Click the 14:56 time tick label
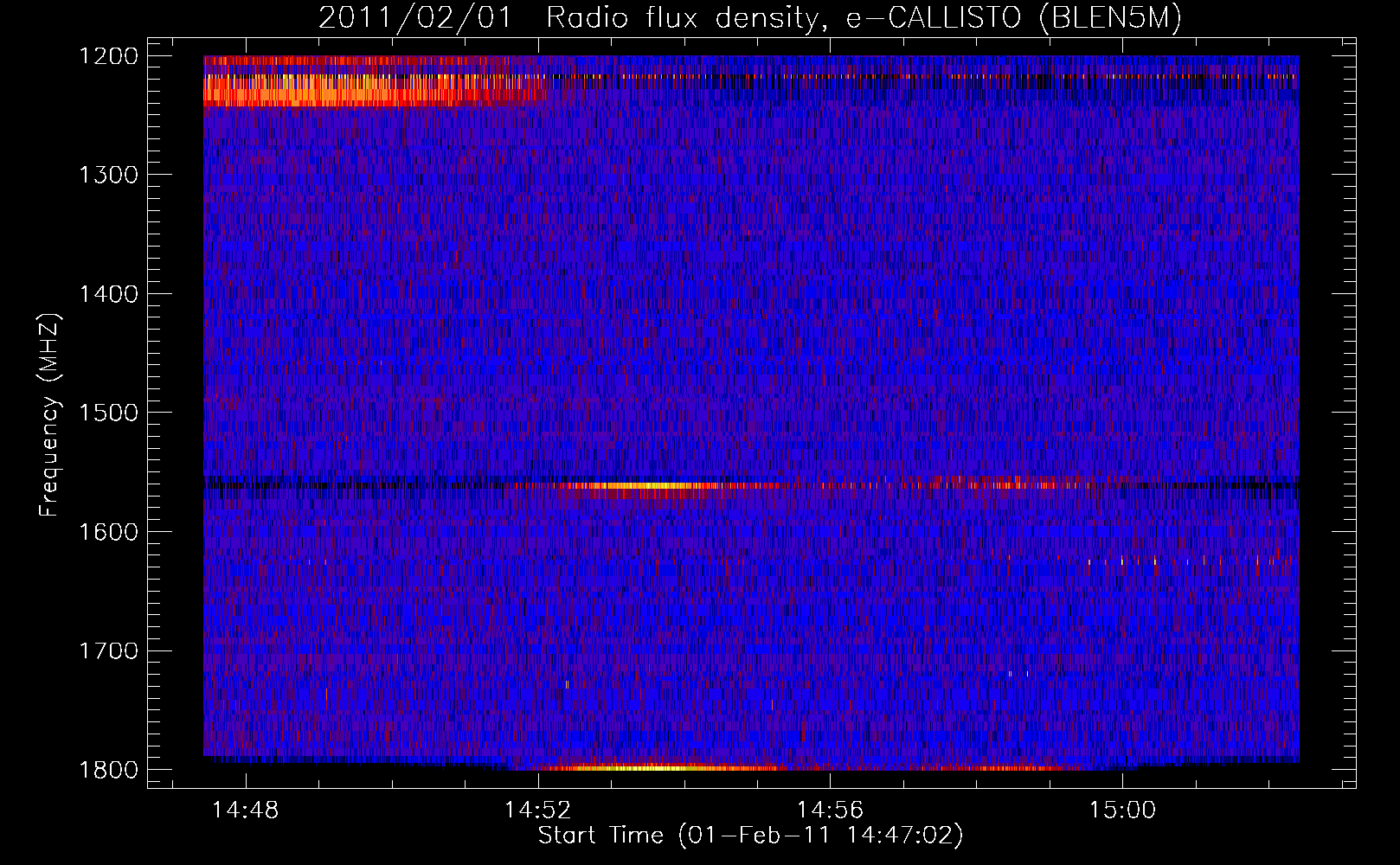The width and height of the screenshot is (1400, 865). 830,811
